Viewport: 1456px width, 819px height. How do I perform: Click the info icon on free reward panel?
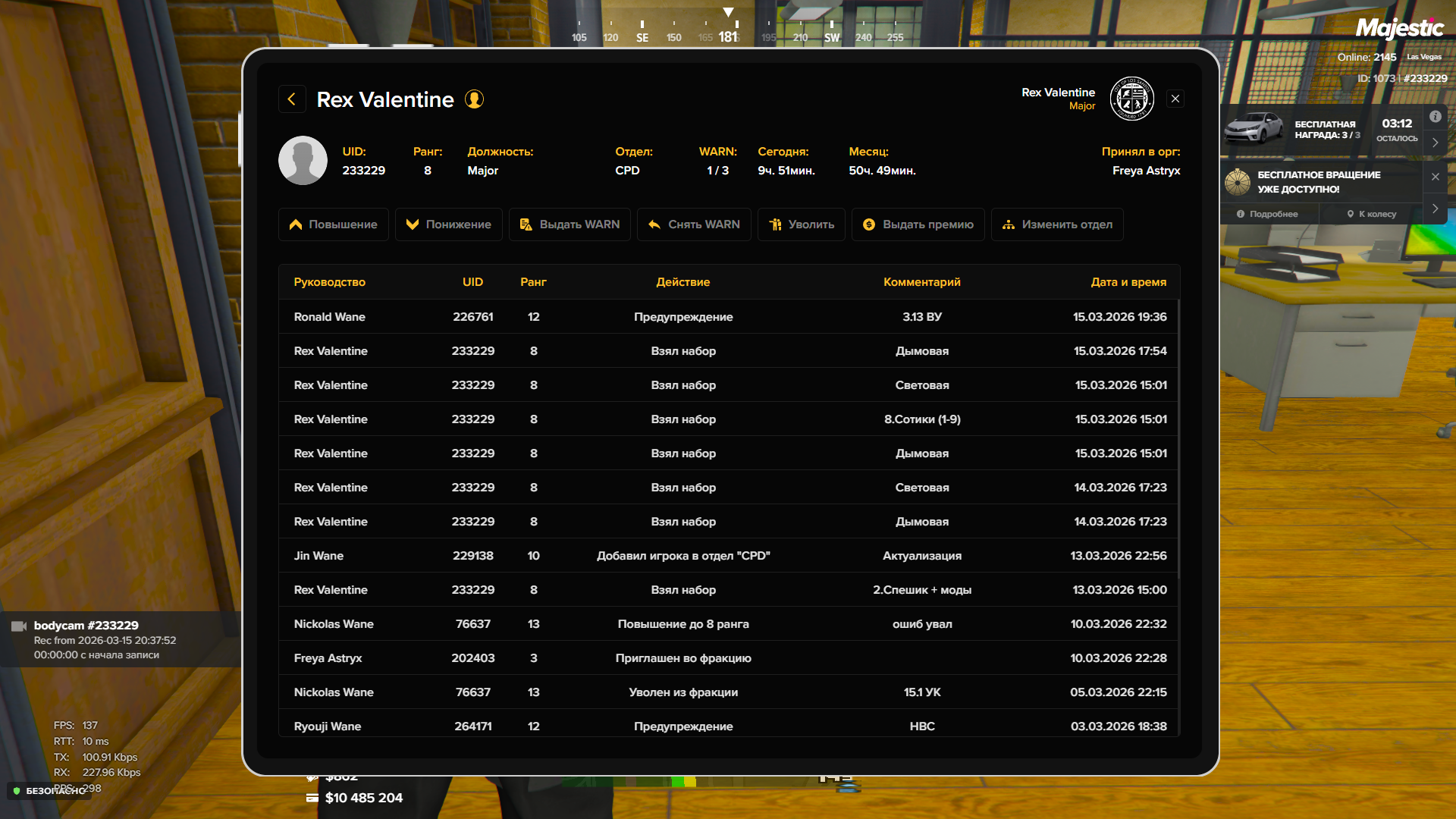1435,117
